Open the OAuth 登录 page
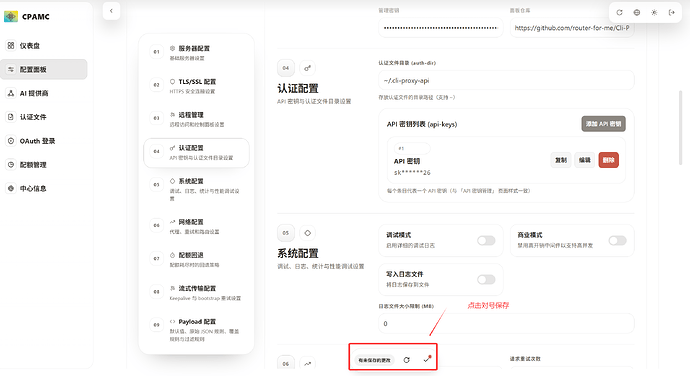 (44, 141)
